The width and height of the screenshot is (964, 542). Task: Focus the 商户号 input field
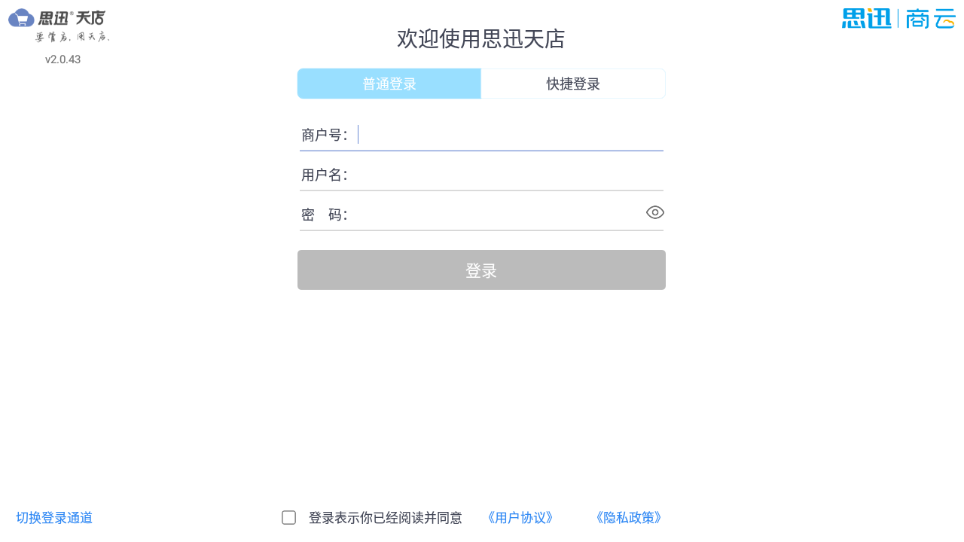click(x=510, y=135)
